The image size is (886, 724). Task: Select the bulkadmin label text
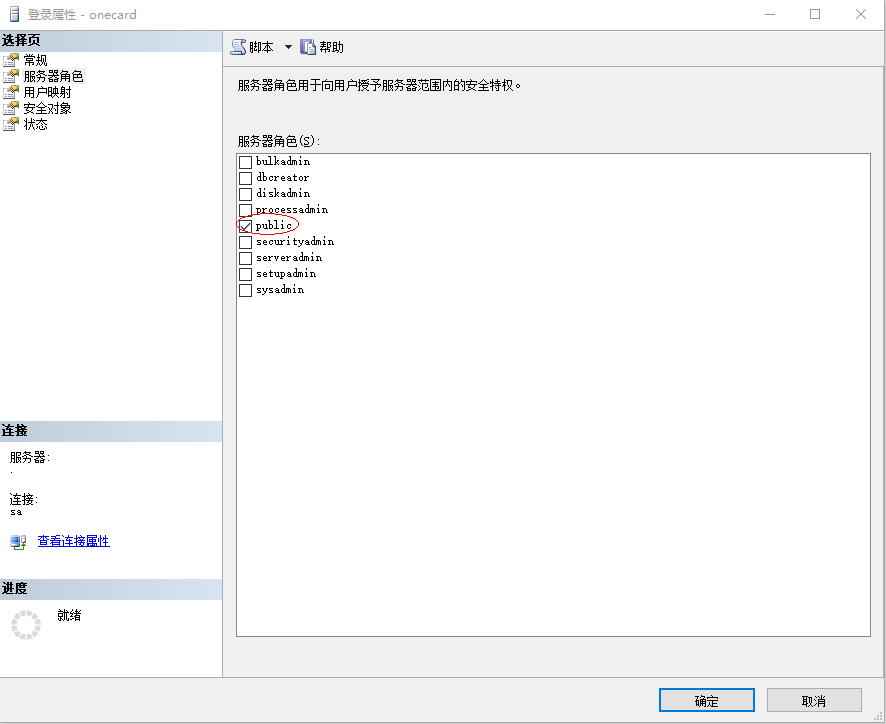283,162
